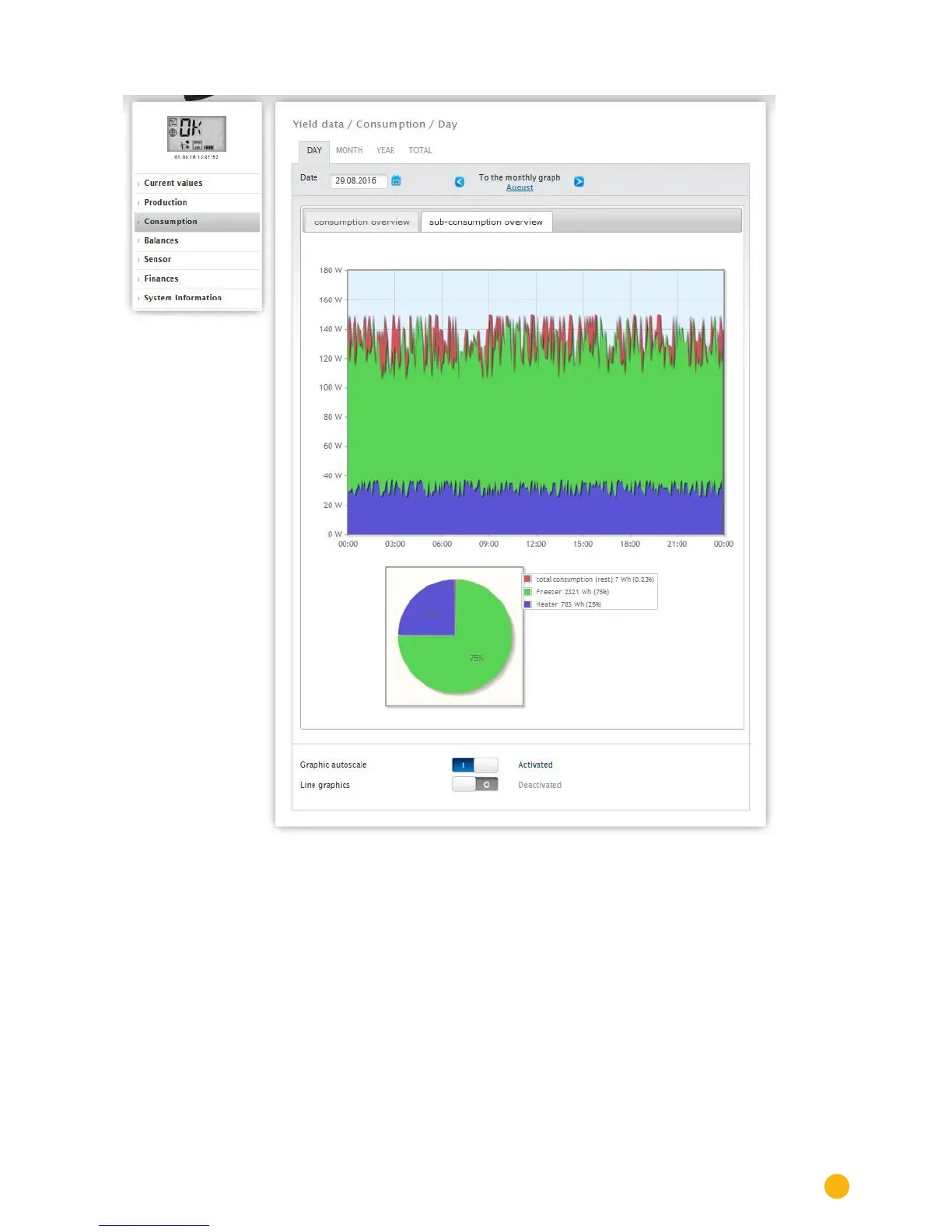
Task: Open the August monthly graph link
Action: pyautogui.click(x=520, y=187)
